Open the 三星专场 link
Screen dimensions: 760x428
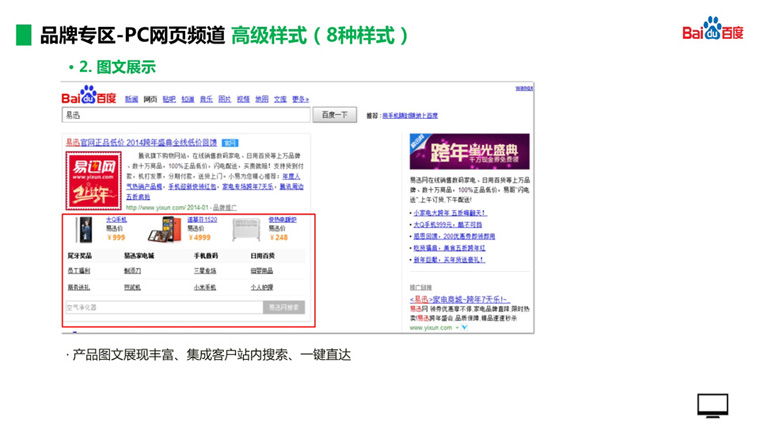click(x=205, y=271)
